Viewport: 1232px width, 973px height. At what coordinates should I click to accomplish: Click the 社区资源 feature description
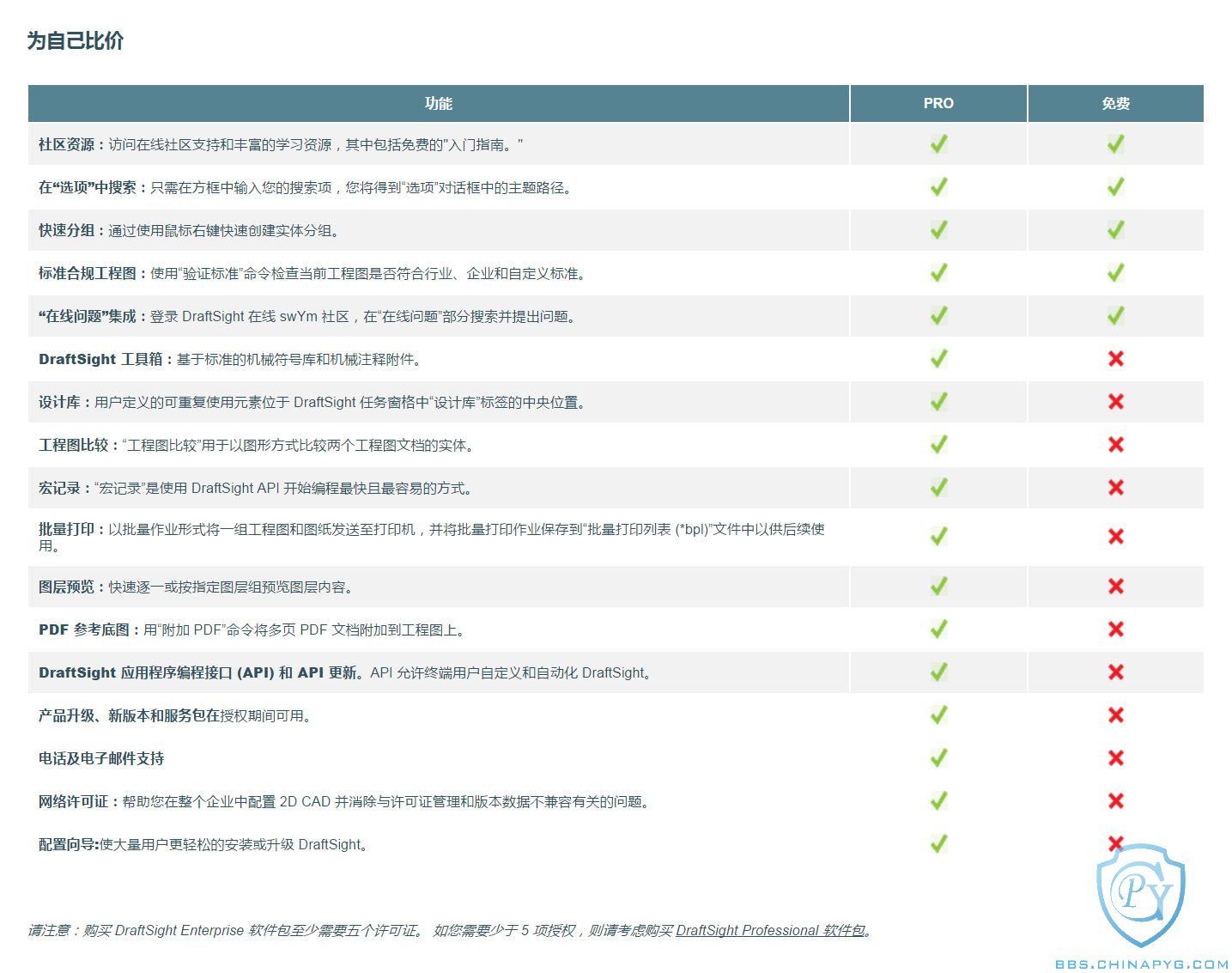281,144
